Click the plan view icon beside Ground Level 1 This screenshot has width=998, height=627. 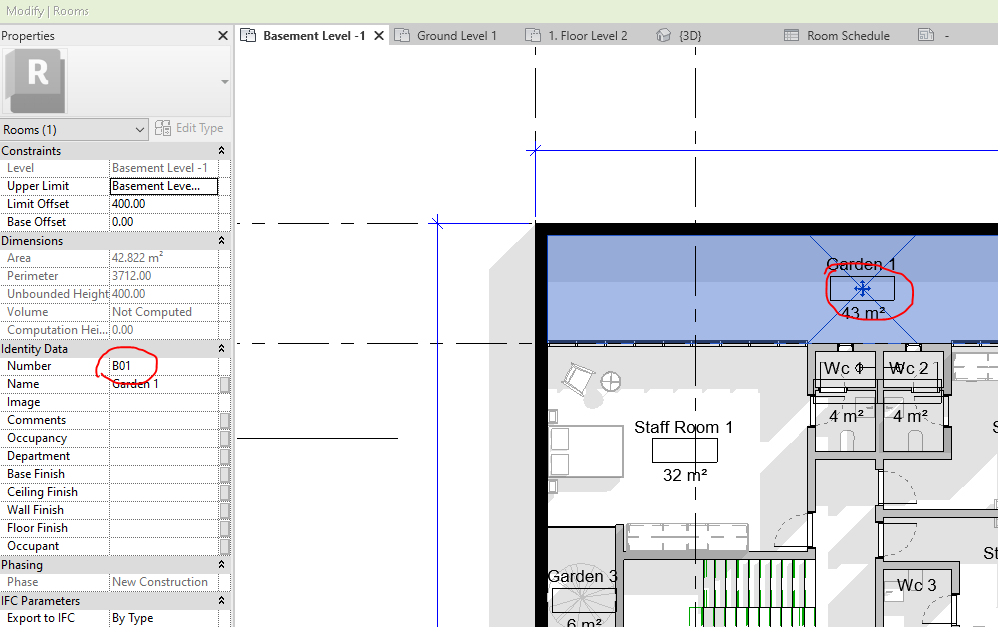[403, 34]
